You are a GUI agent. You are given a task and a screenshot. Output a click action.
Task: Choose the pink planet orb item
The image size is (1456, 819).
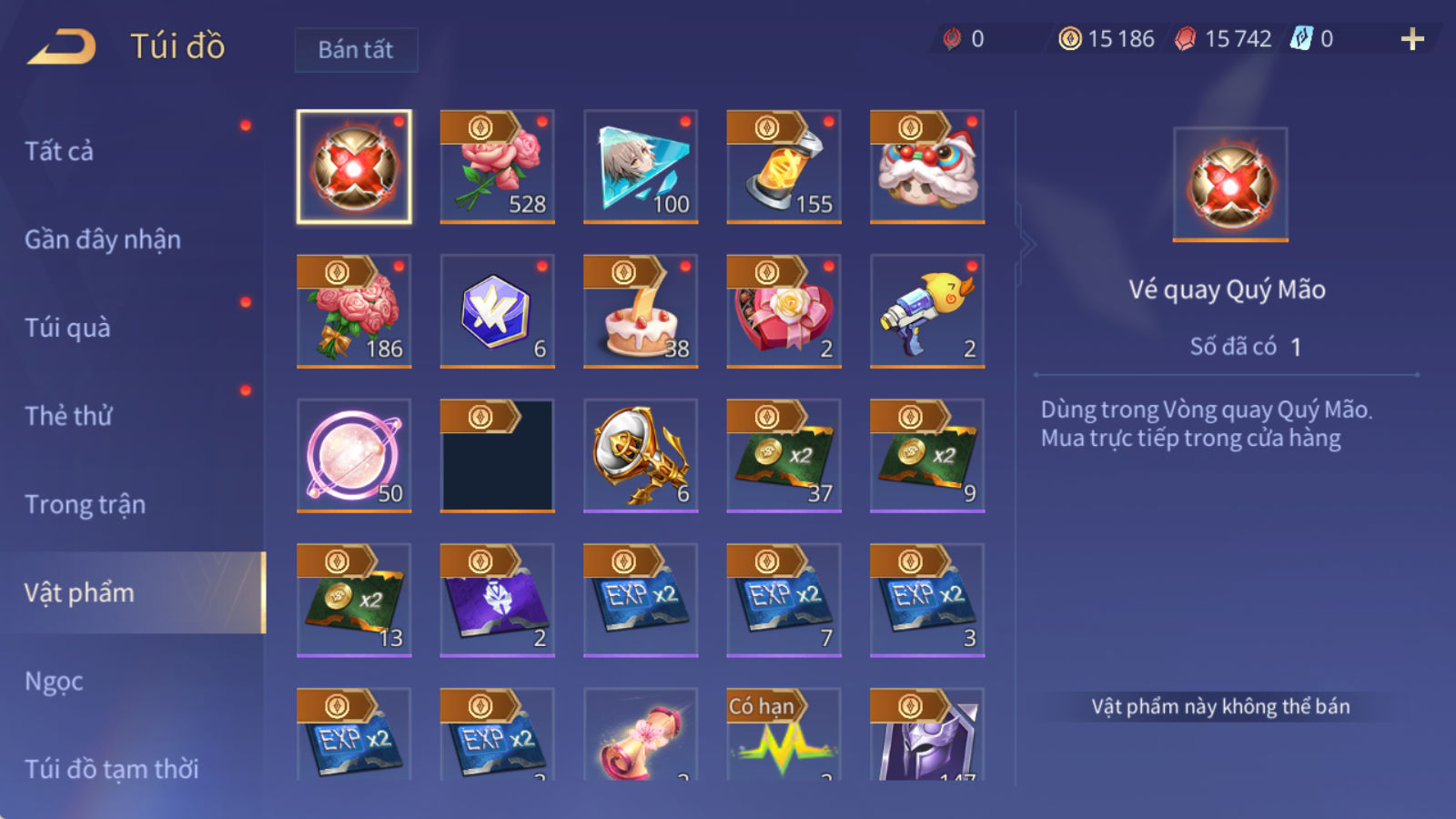[x=354, y=456]
